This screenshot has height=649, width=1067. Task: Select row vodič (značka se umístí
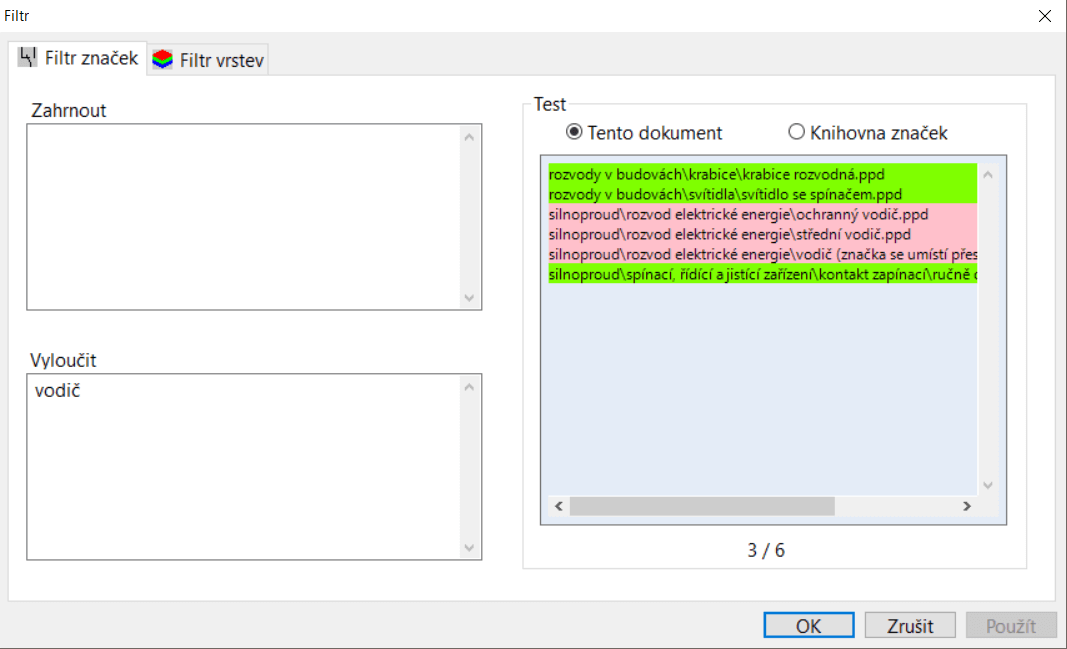pos(762,254)
